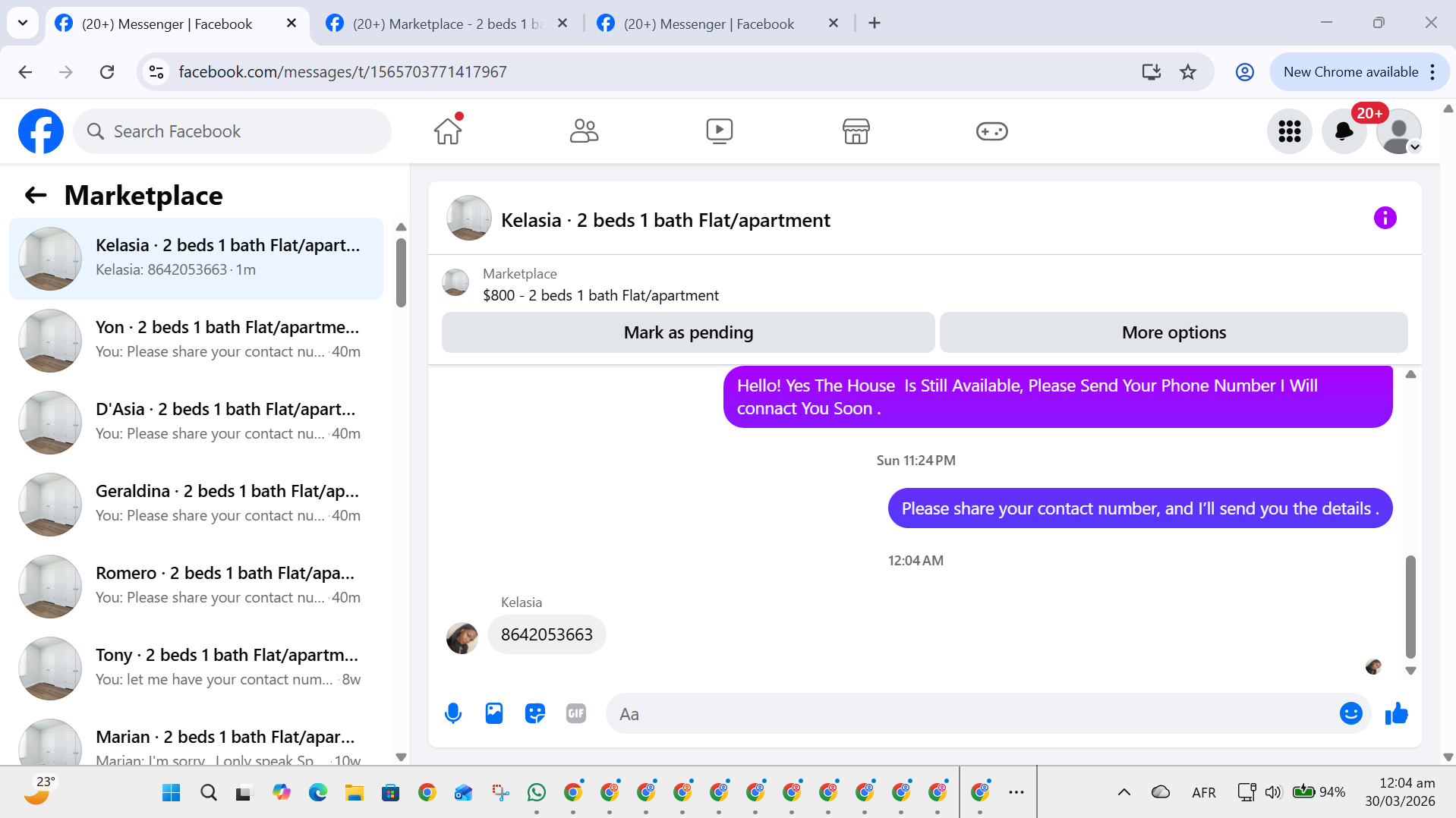Open the Kelasia conversation
The width and height of the screenshot is (1456, 818).
tap(196, 259)
